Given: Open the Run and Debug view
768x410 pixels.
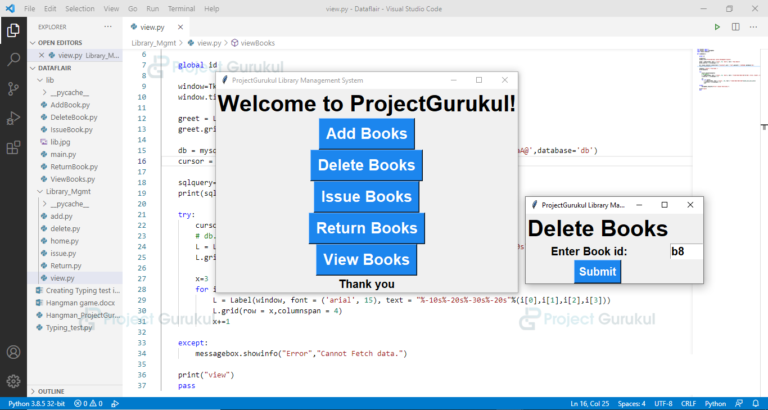Looking at the screenshot, I should point(13,118).
